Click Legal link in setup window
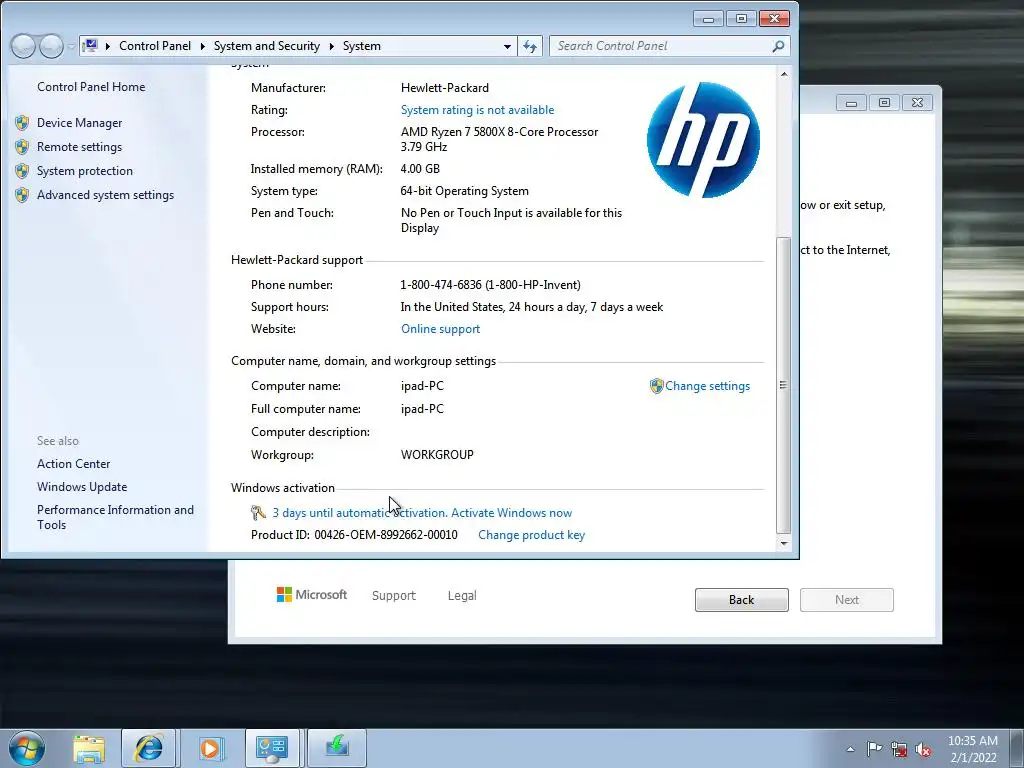 462,596
